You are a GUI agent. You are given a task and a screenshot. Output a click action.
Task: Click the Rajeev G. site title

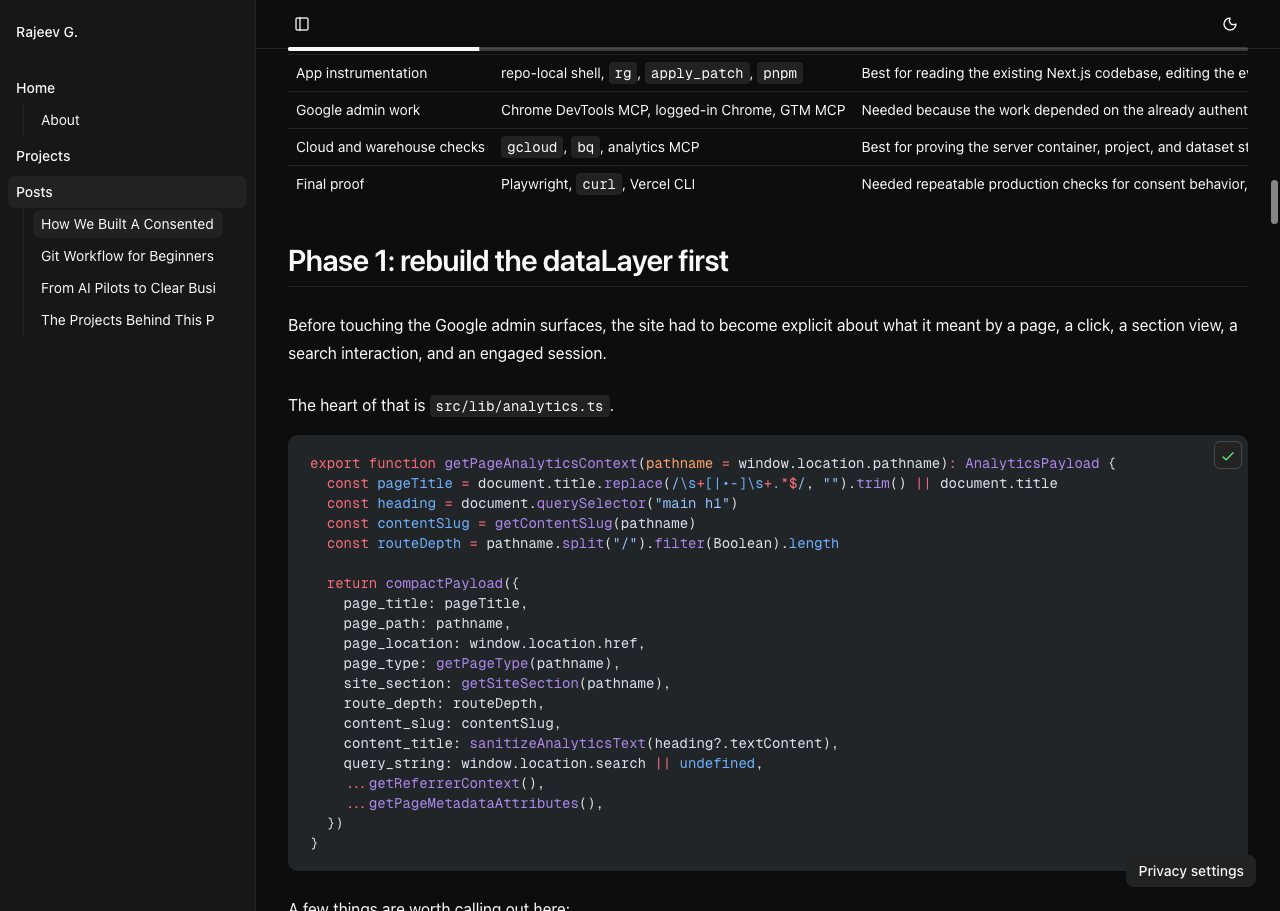pyautogui.click(x=47, y=32)
